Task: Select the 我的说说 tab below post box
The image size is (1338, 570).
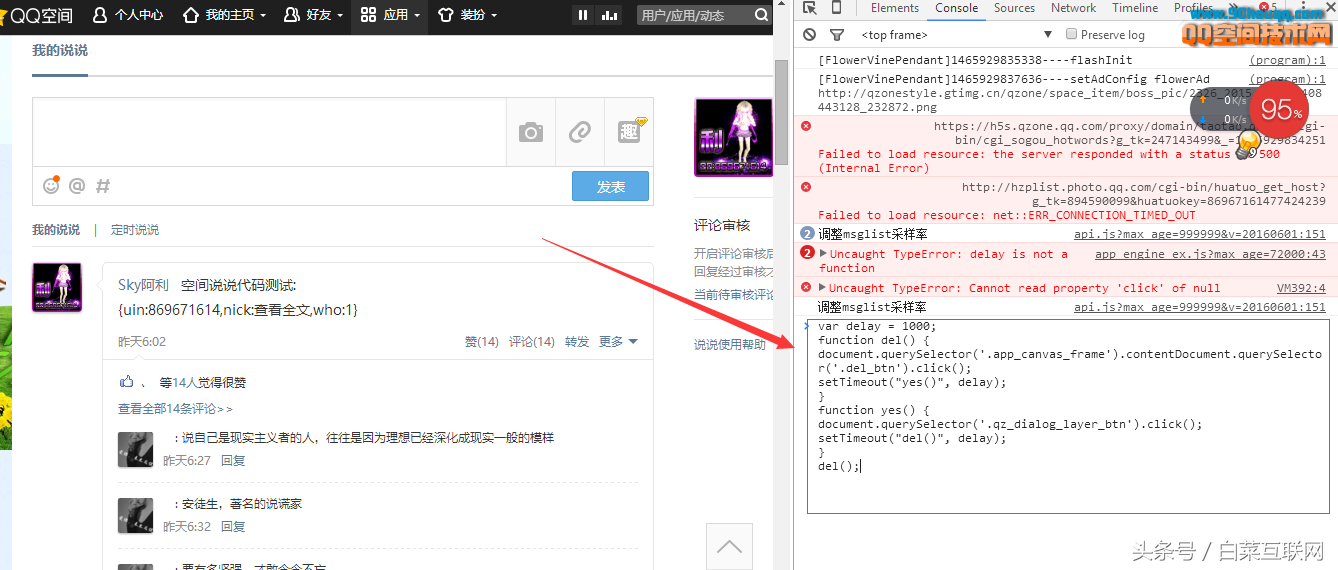Action: click(56, 229)
